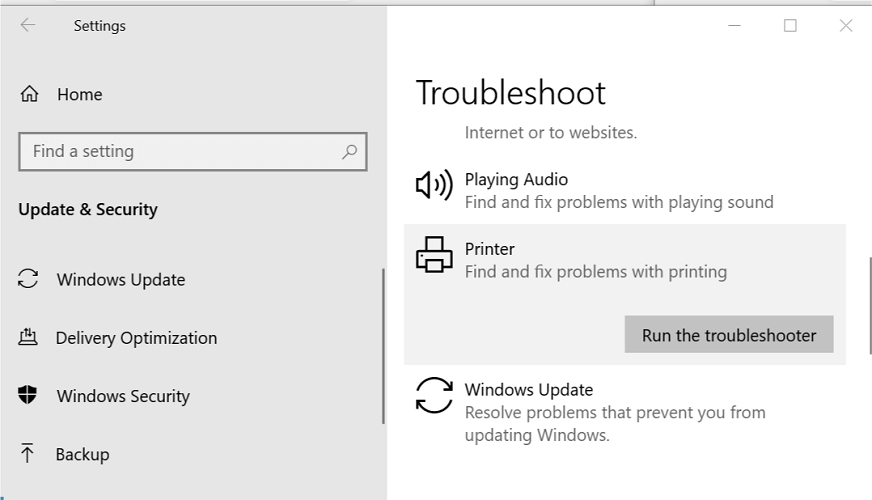
Task: Open the Backup settings page
Action: pyautogui.click(x=82, y=454)
